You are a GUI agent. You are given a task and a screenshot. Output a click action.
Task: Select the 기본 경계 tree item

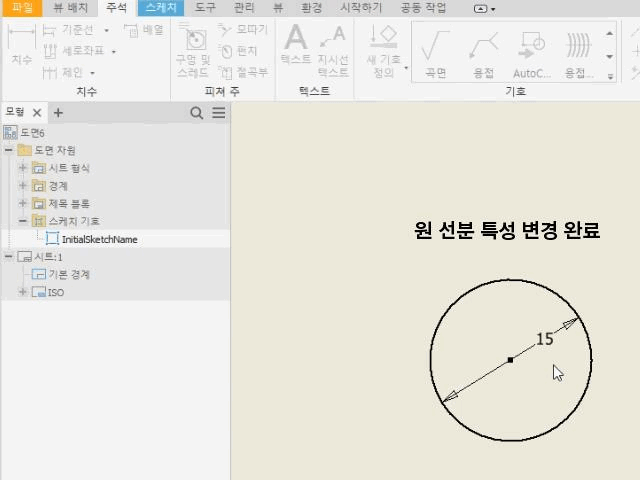pyautogui.click(x=61, y=274)
